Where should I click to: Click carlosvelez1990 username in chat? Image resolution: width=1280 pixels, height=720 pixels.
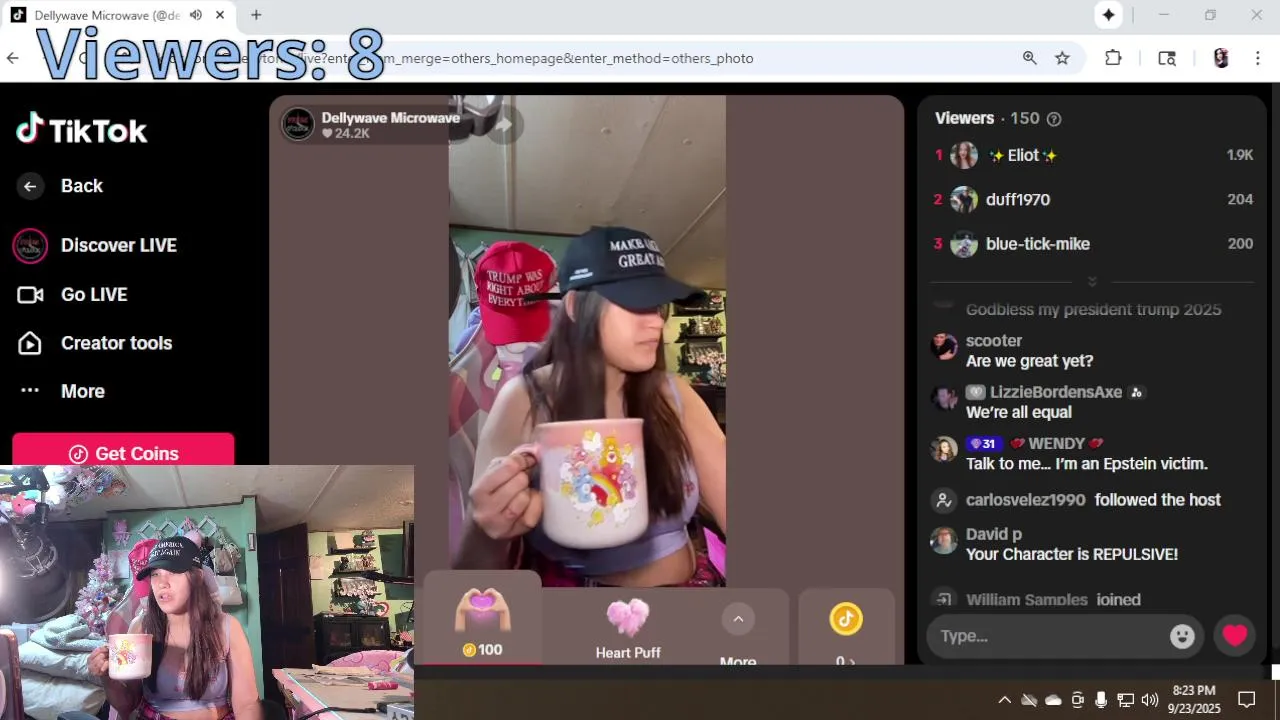point(1025,500)
